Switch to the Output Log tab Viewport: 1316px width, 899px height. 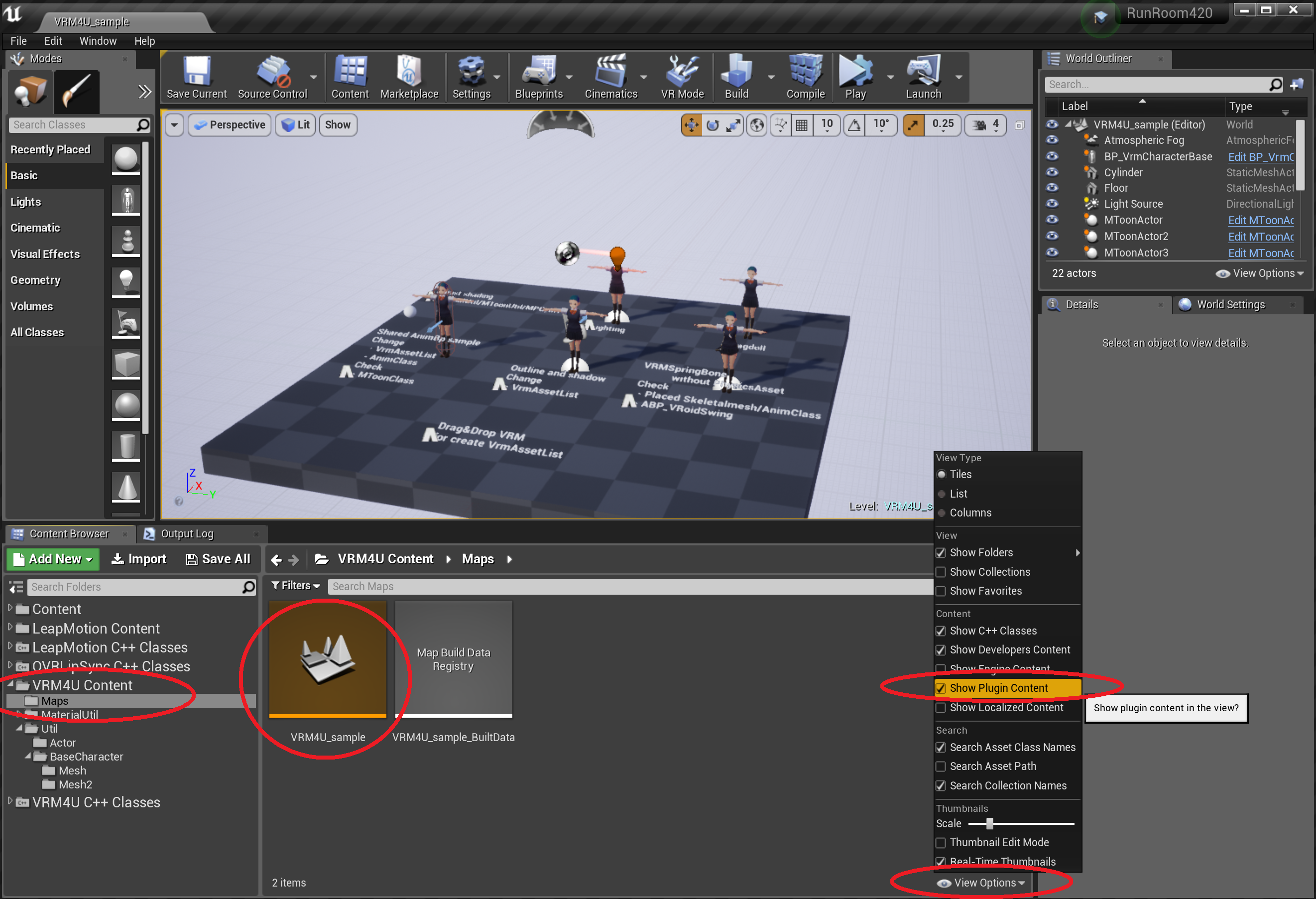tap(187, 533)
